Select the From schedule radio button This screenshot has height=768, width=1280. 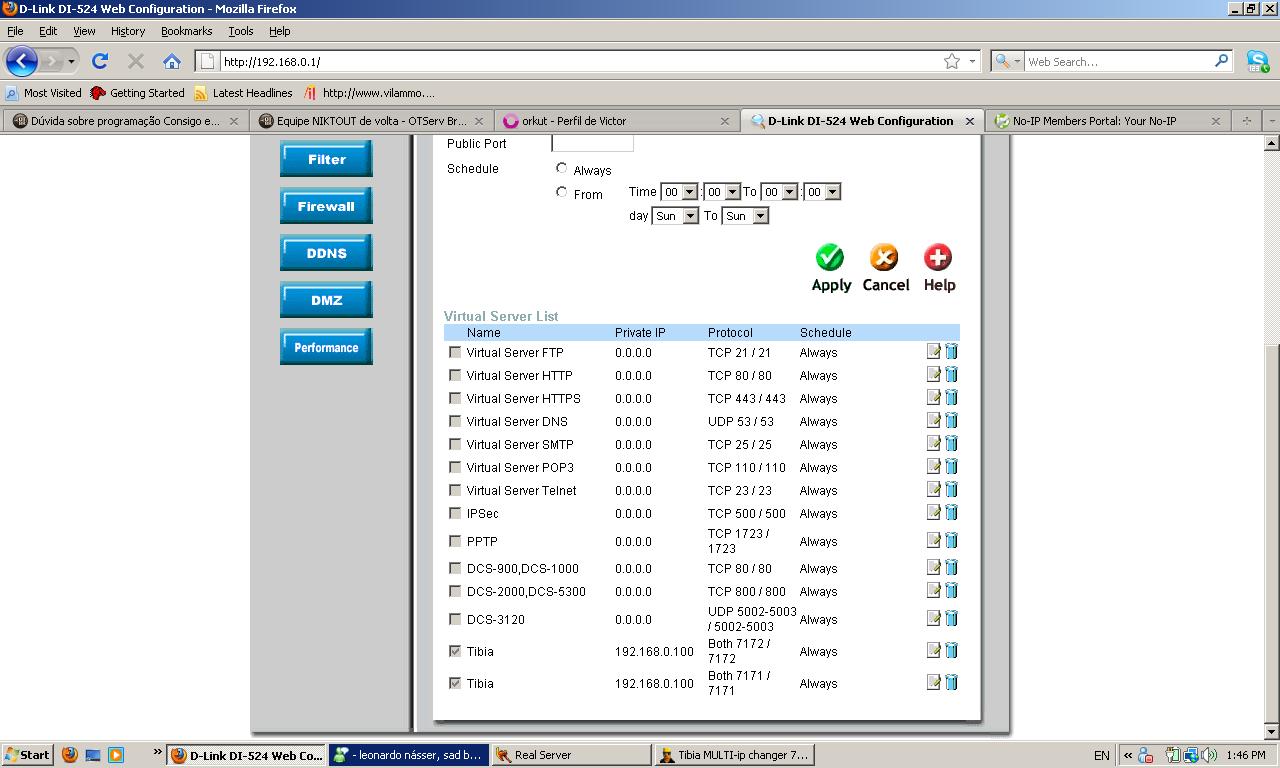pos(562,192)
